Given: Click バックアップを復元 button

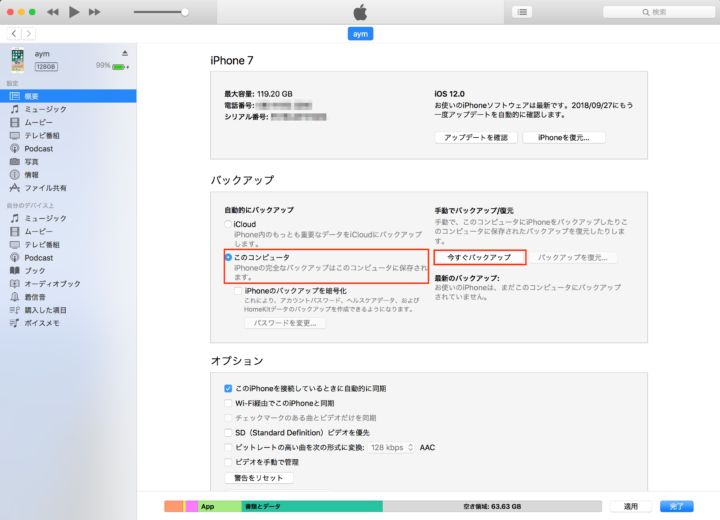Looking at the screenshot, I should point(573,257).
